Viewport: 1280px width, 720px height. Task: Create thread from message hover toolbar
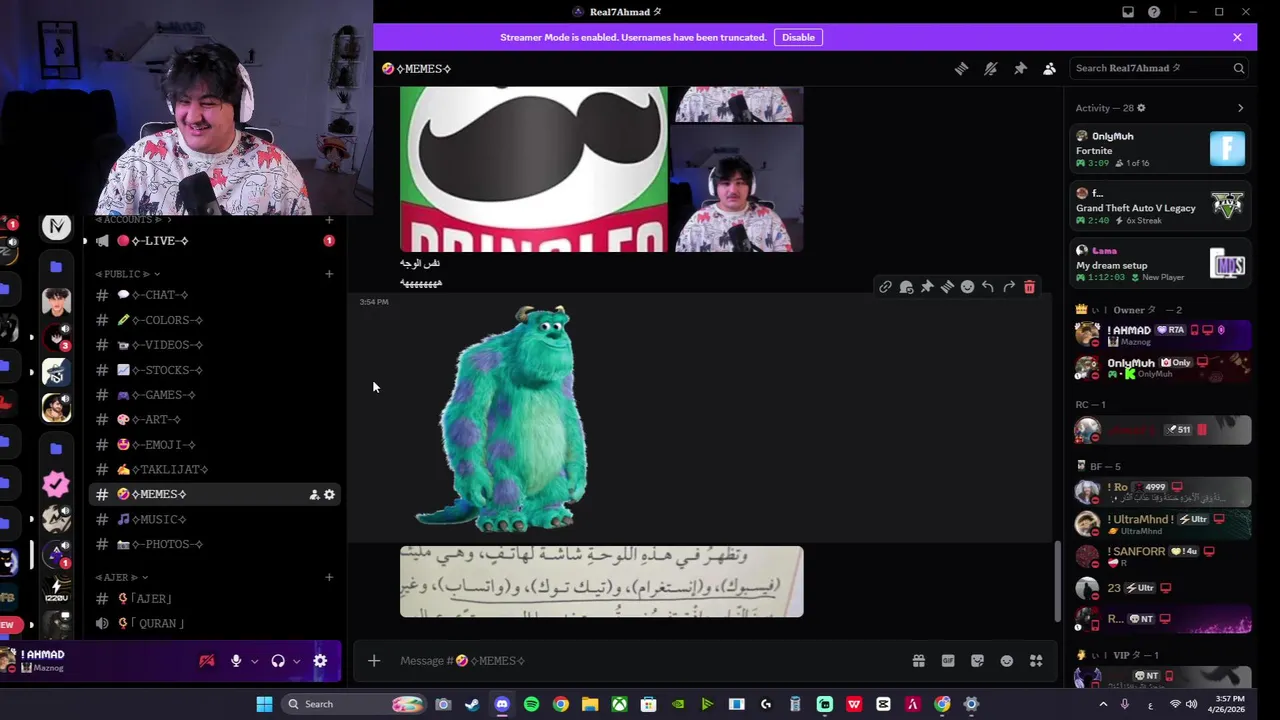click(947, 287)
